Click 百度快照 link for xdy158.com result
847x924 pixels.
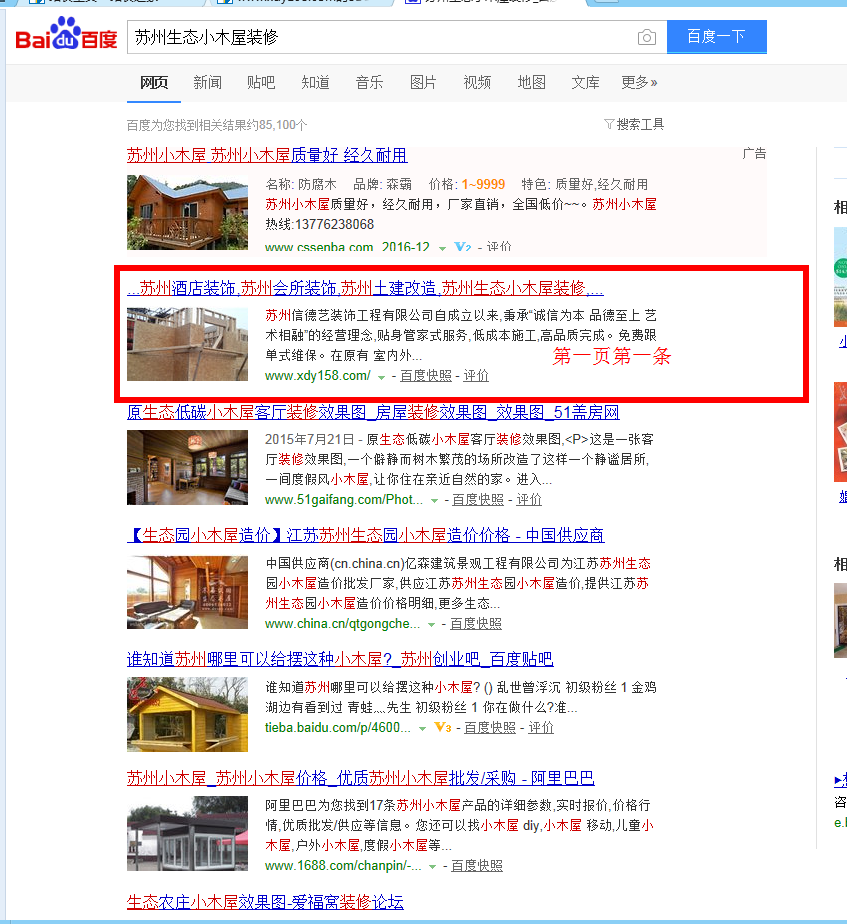(x=426, y=376)
